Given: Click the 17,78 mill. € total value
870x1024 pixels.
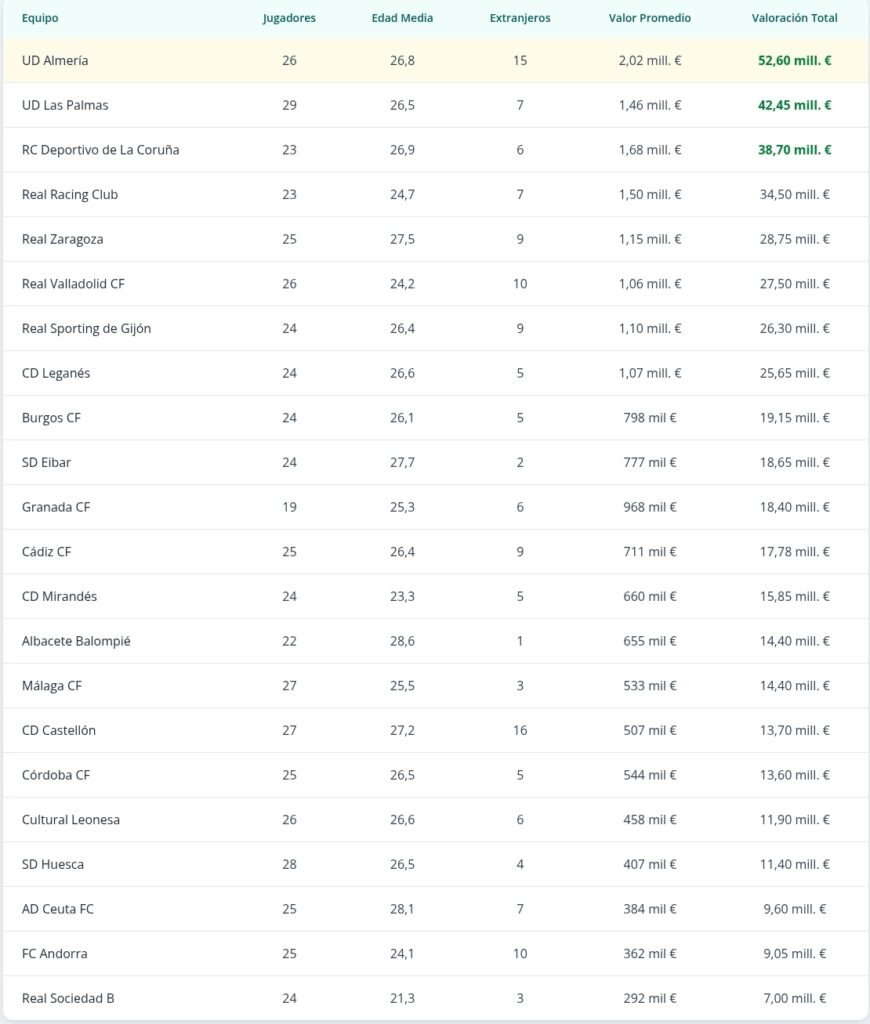Looking at the screenshot, I should click(794, 552).
